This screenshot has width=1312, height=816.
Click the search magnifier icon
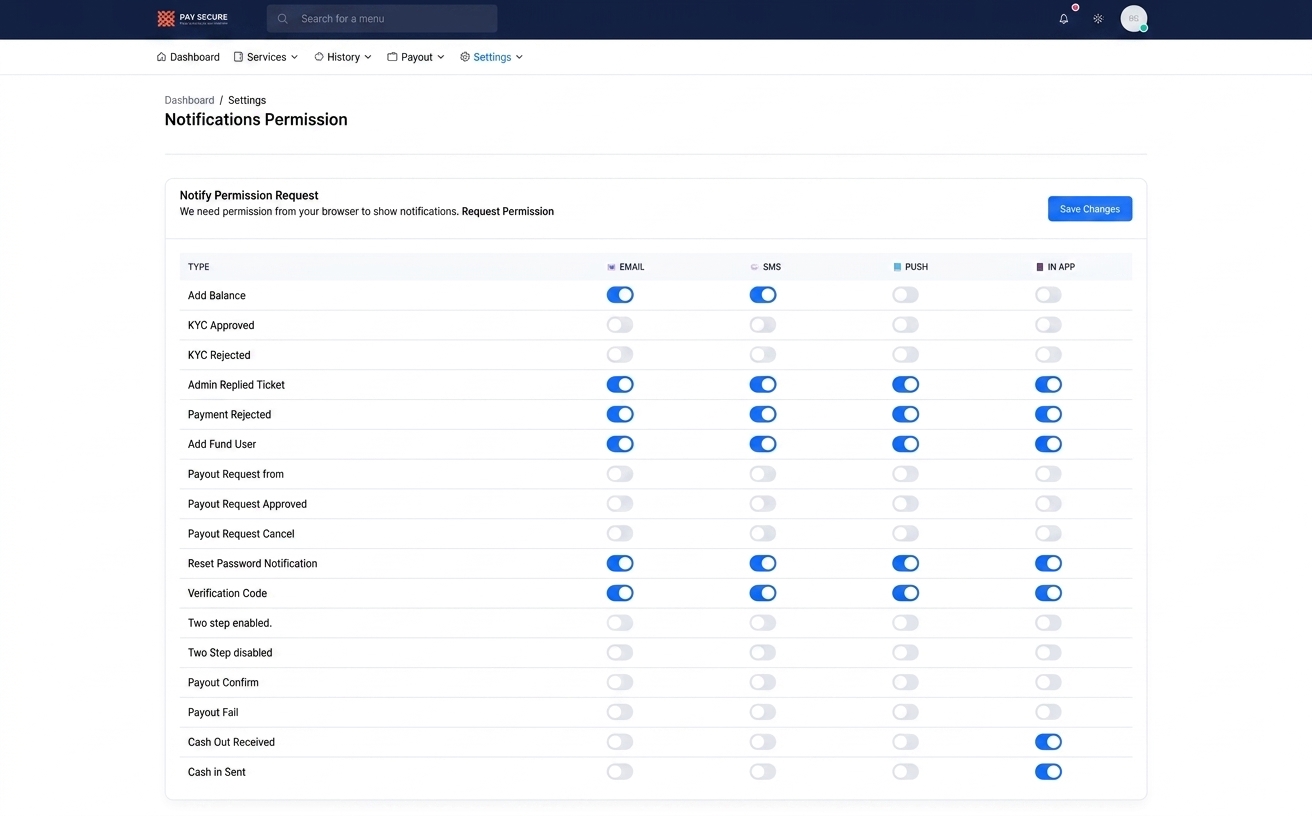[x=283, y=19]
